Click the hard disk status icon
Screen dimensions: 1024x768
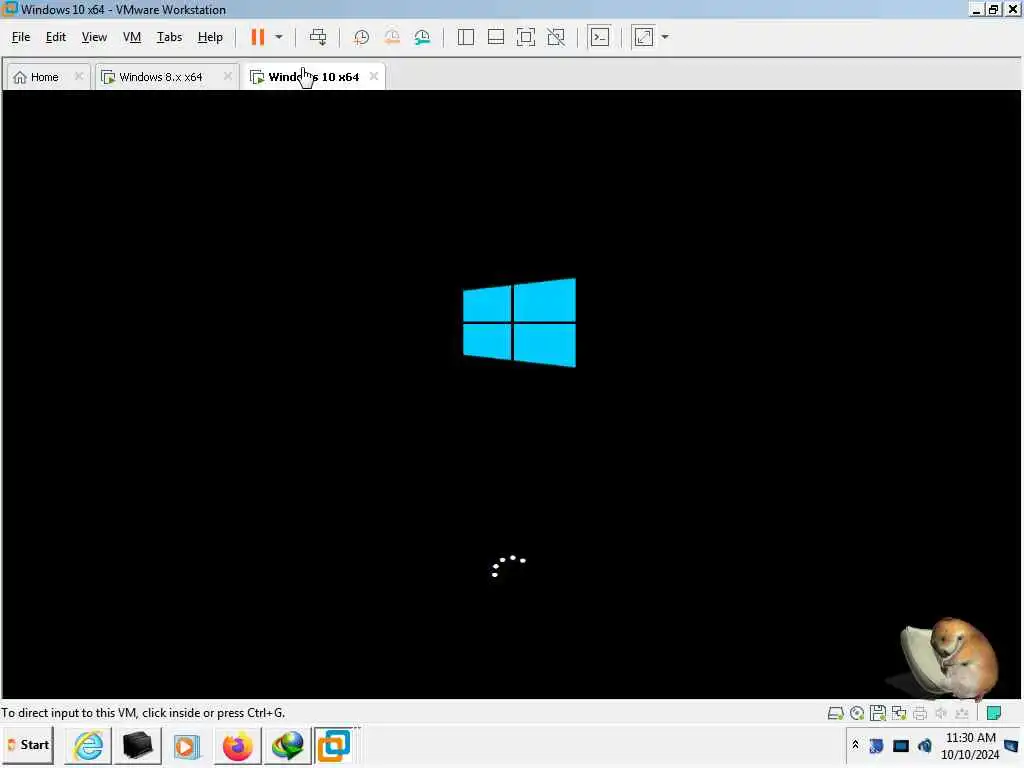835,713
